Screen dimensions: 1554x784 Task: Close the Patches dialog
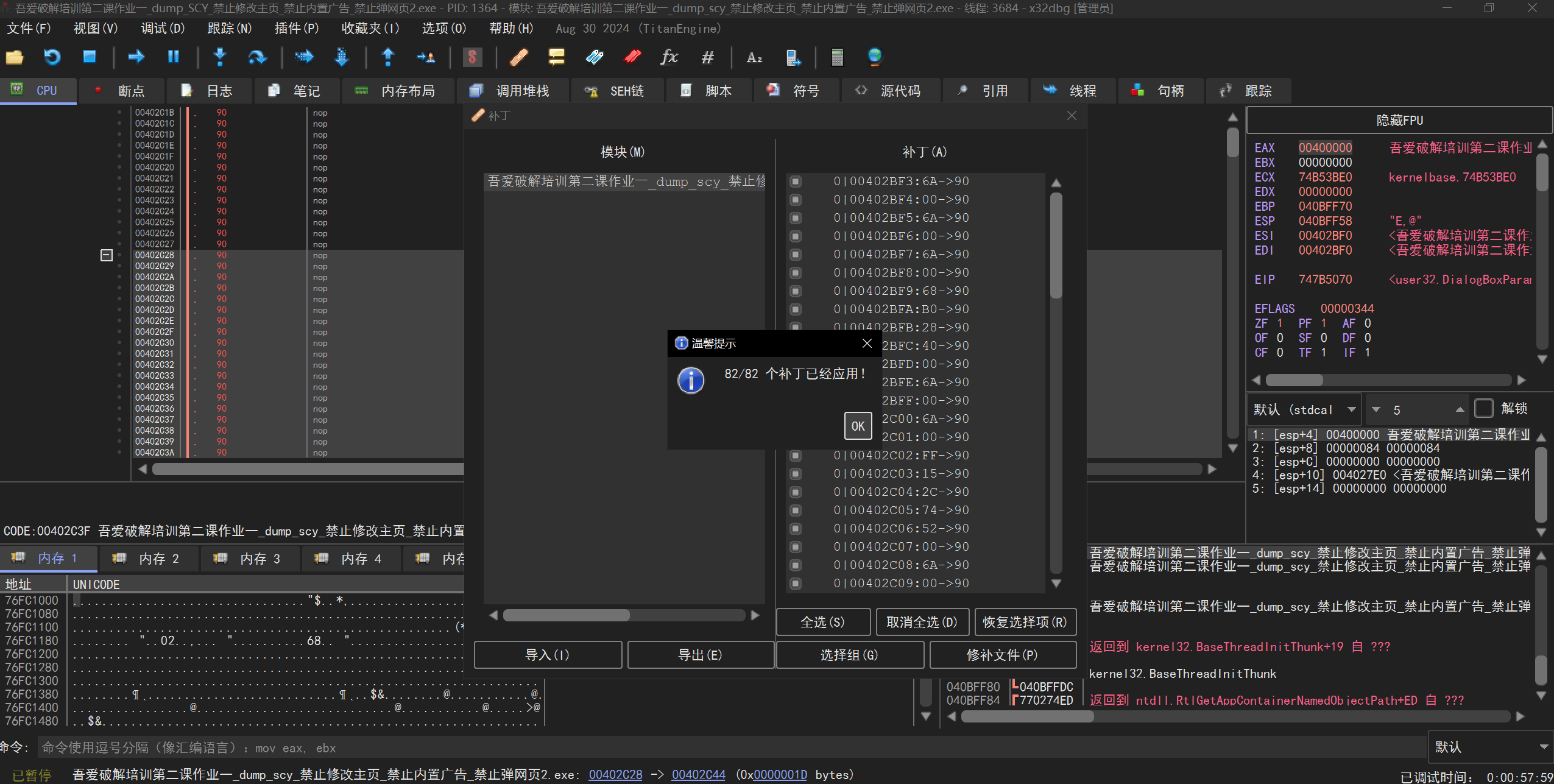(x=1072, y=116)
